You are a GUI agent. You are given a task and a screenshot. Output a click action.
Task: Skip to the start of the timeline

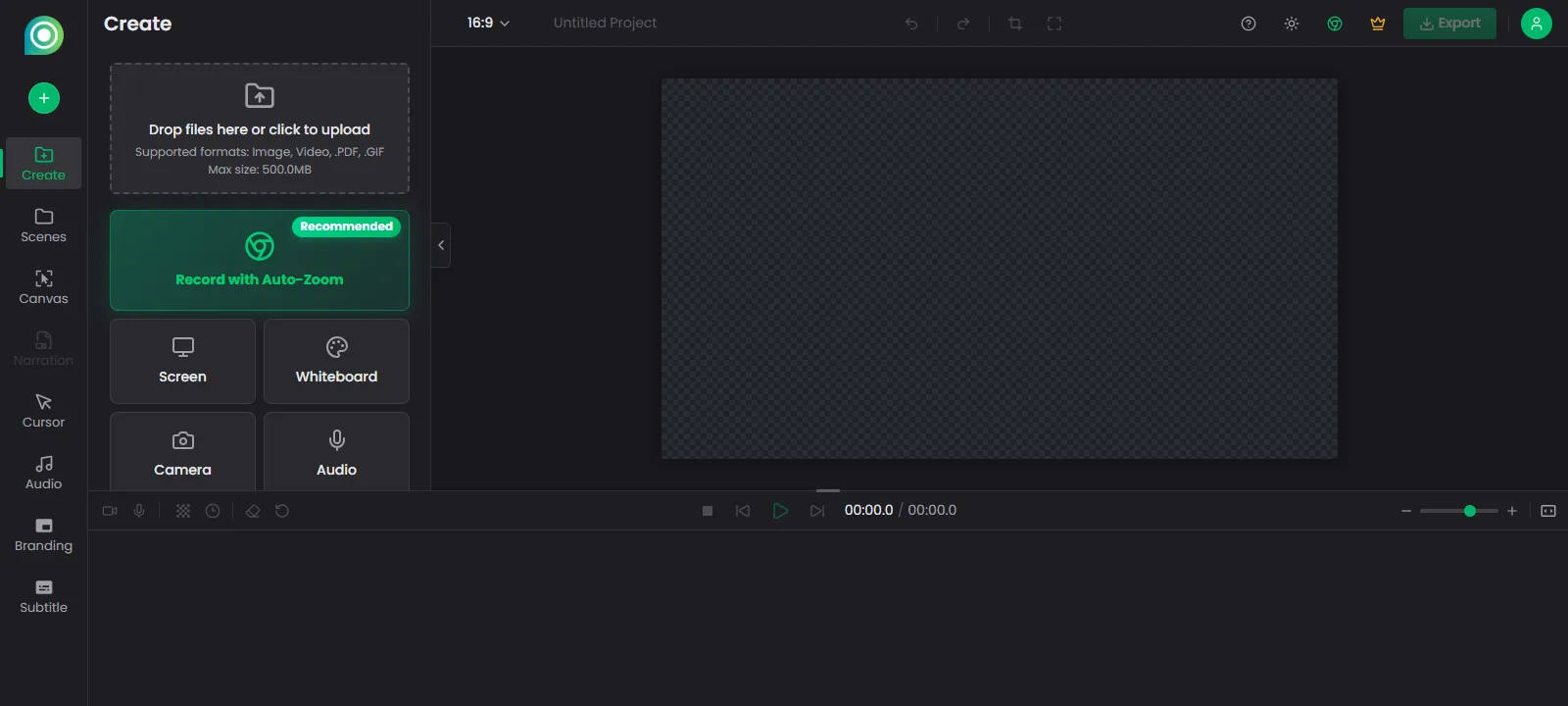click(743, 511)
